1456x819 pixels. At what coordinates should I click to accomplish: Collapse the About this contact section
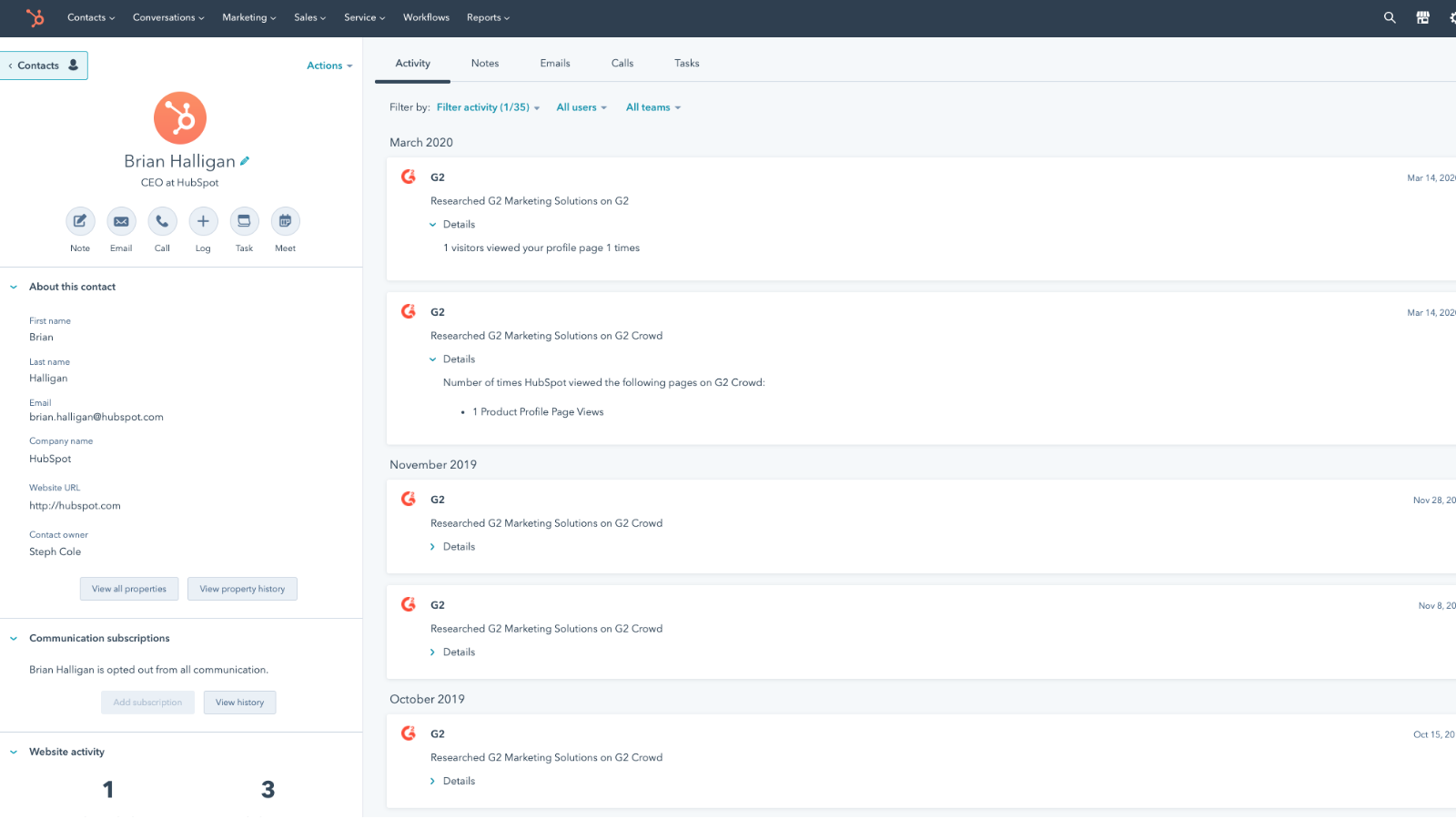(13, 286)
